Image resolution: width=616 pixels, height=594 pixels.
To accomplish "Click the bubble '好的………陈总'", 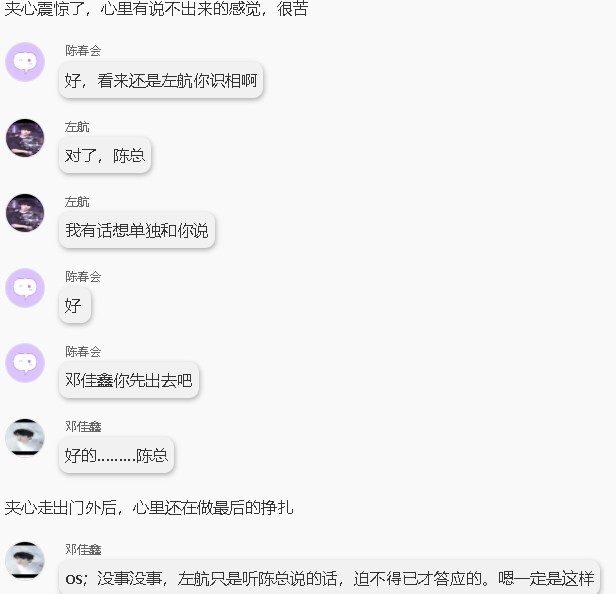I will click(x=116, y=455).
